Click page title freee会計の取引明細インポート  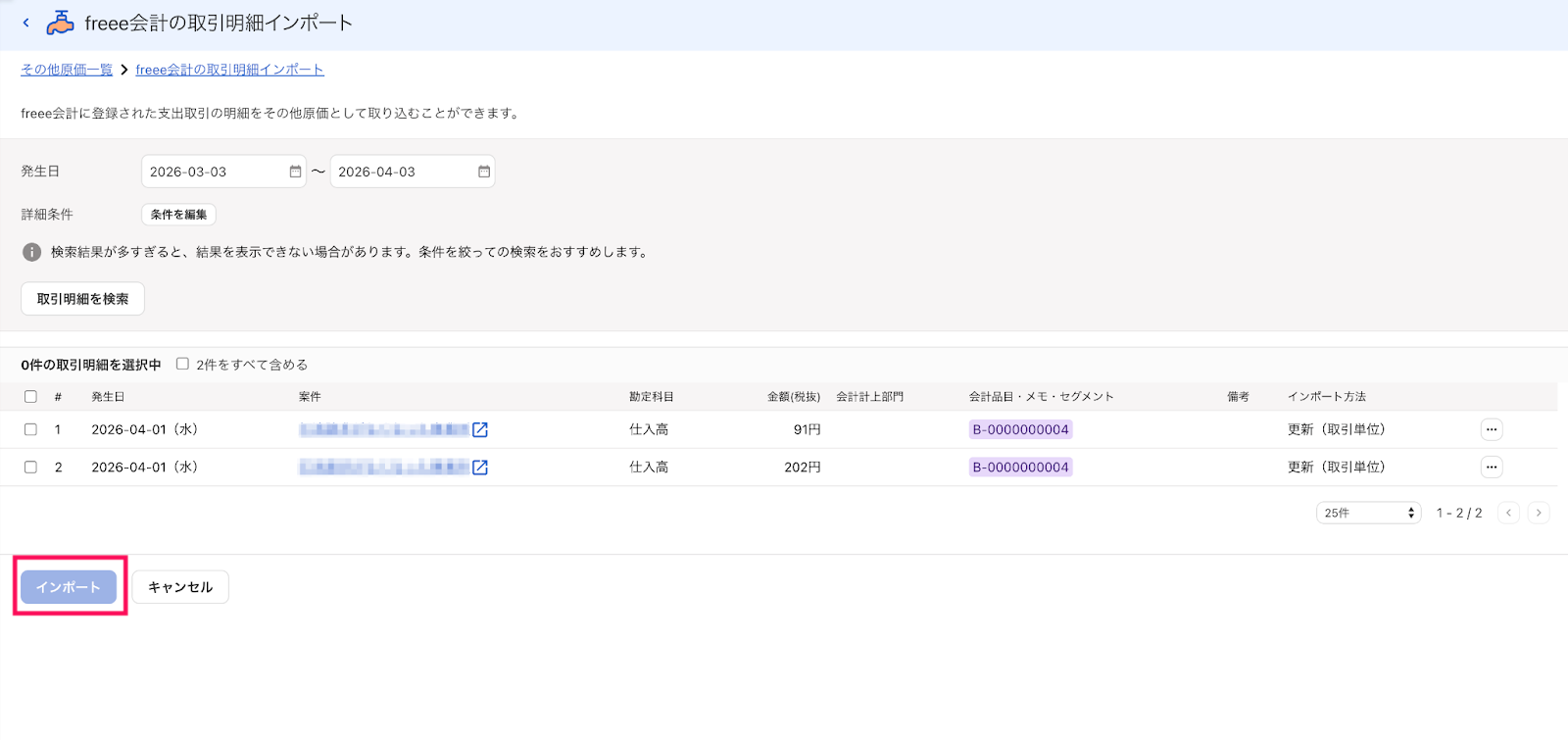coord(219,23)
